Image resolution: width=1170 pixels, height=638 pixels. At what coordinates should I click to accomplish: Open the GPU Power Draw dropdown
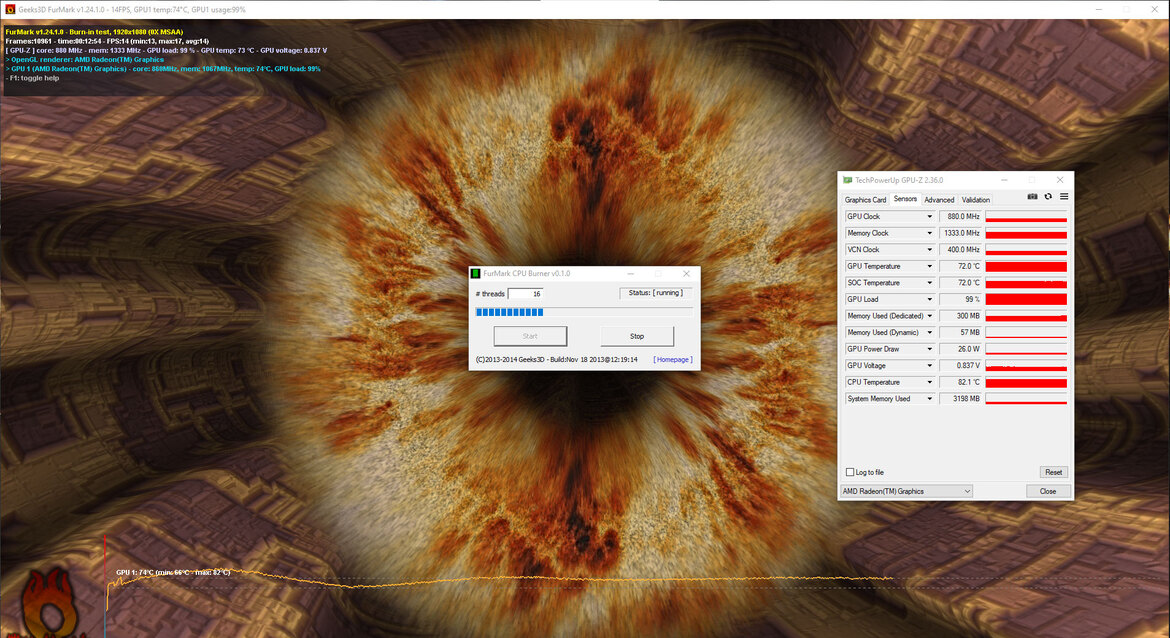pyautogui.click(x=930, y=349)
